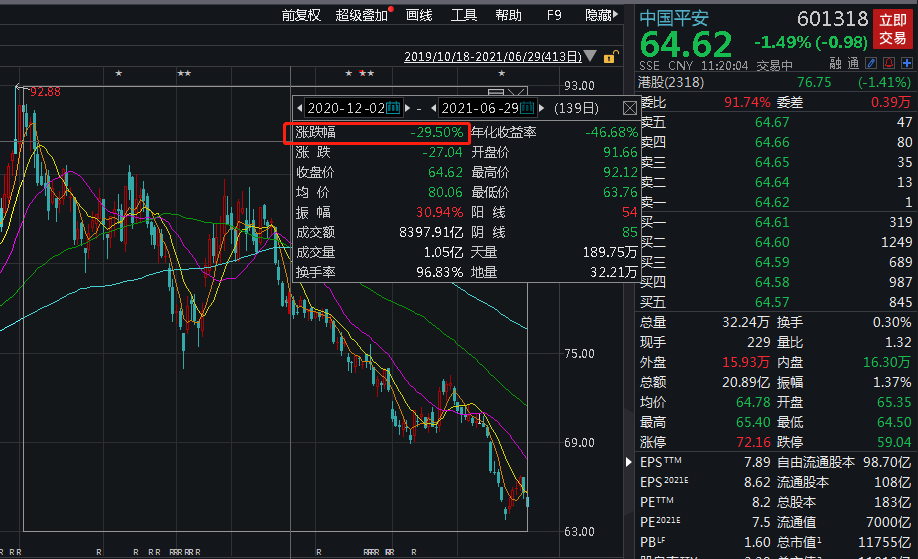Open calendar picker for end date 2021-06-29
The width and height of the screenshot is (918, 559).
click(527, 108)
